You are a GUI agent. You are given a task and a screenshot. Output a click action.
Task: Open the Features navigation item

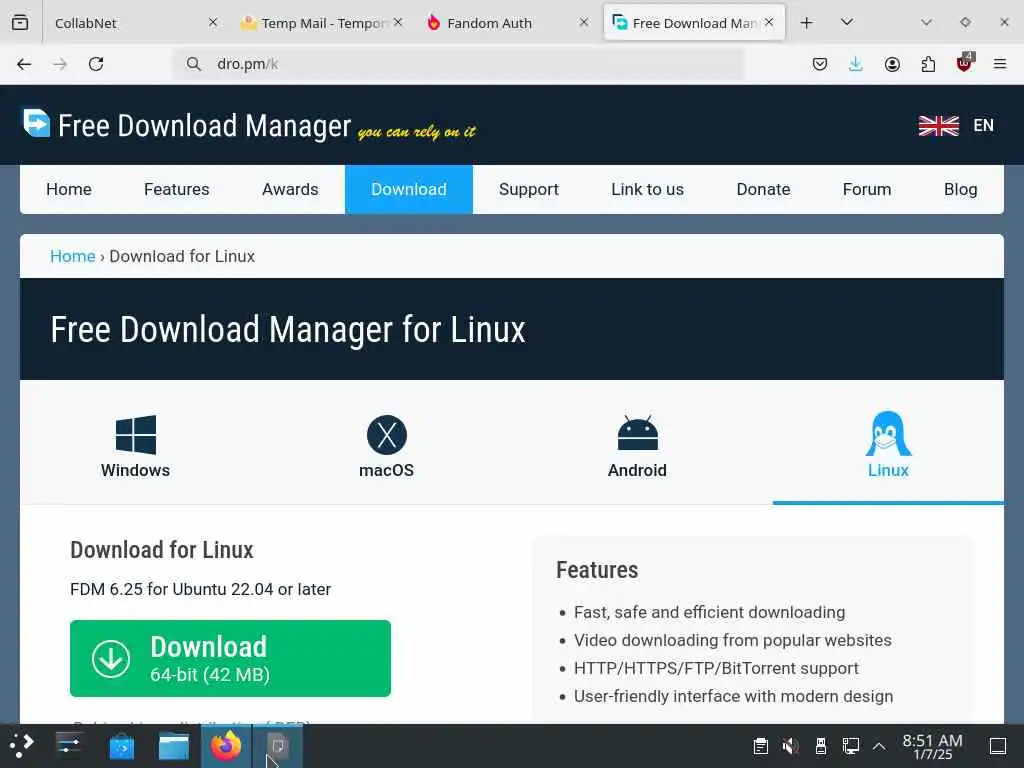(176, 189)
